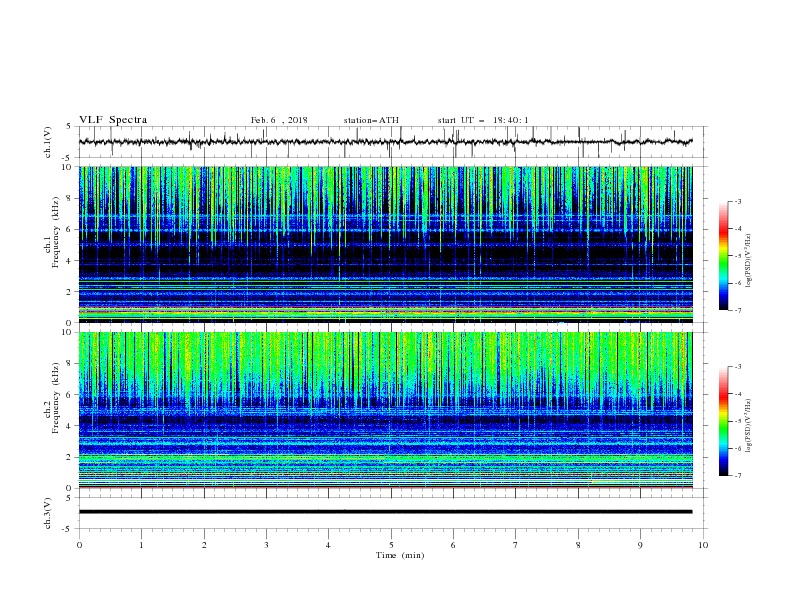Click time axis tick label "1"

click(x=141, y=545)
